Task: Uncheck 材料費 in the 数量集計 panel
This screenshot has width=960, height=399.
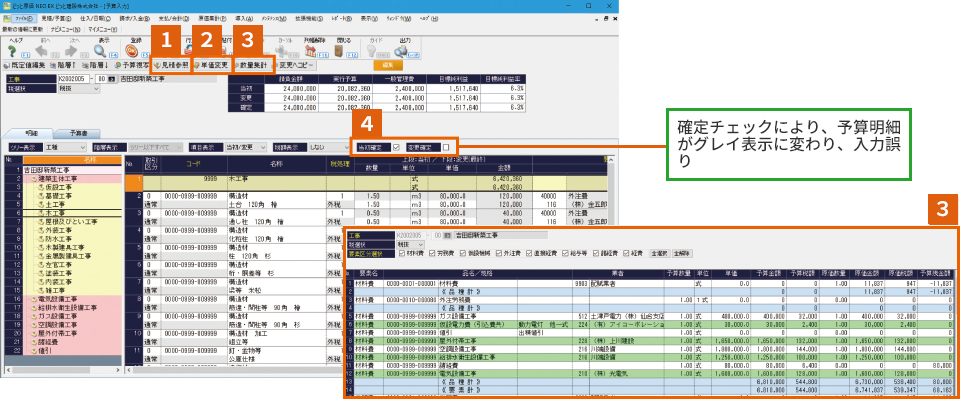Action: point(402,253)
